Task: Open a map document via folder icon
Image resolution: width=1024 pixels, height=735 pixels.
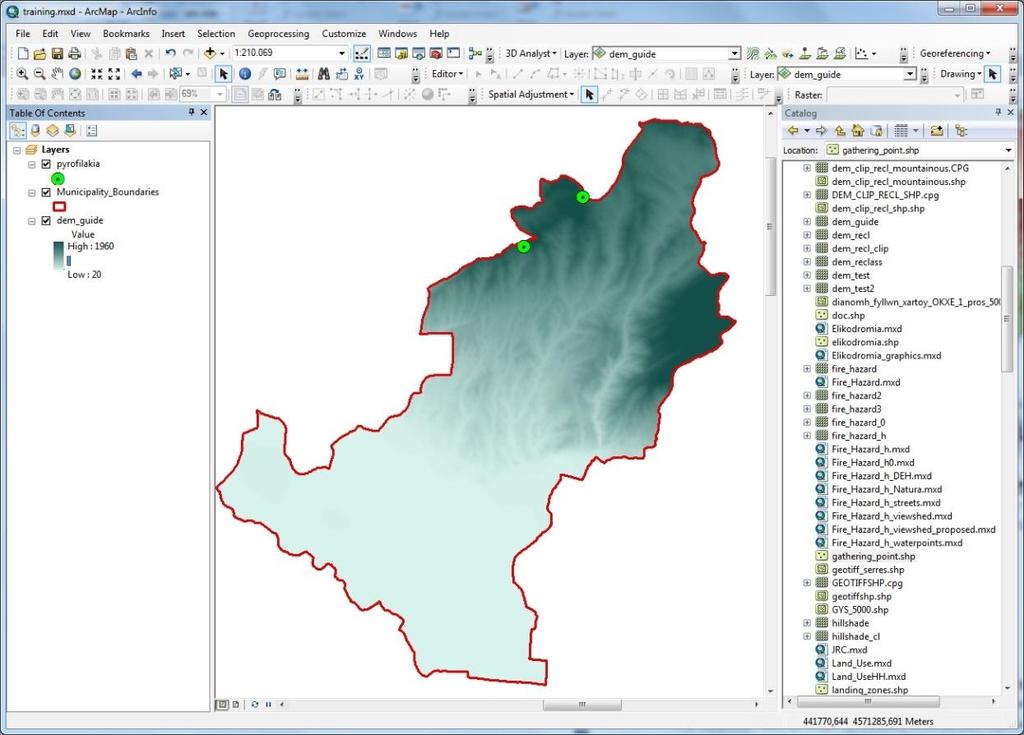Action: [40, 54]
